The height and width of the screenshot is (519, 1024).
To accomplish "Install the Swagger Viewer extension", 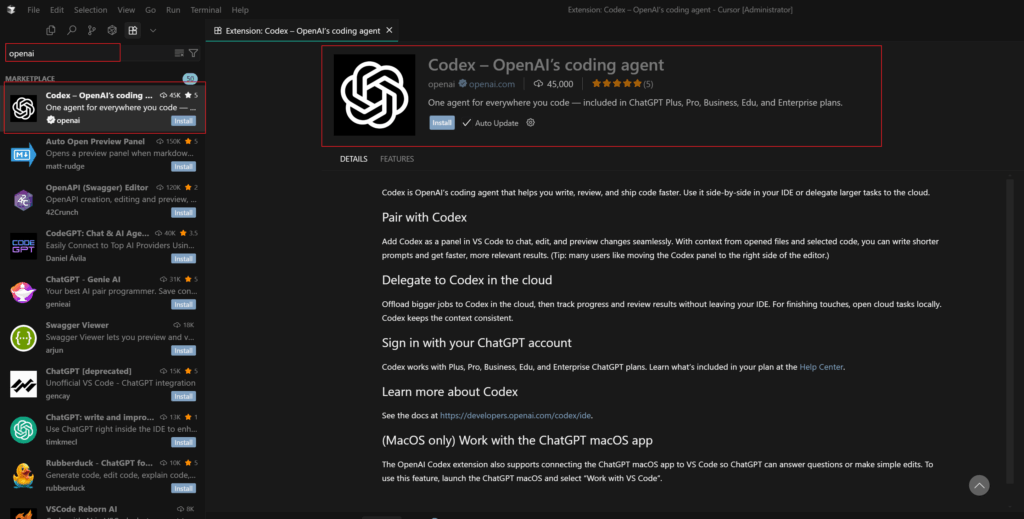I will coord(183,351).
